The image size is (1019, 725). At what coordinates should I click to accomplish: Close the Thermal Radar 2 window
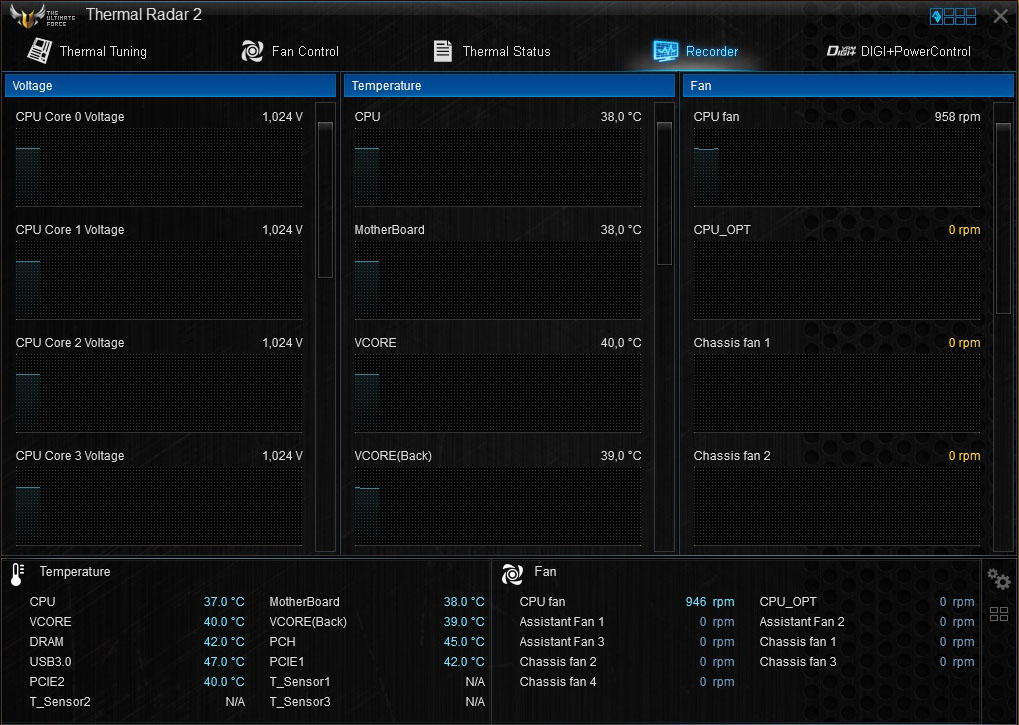click(x=1001, y=16)
